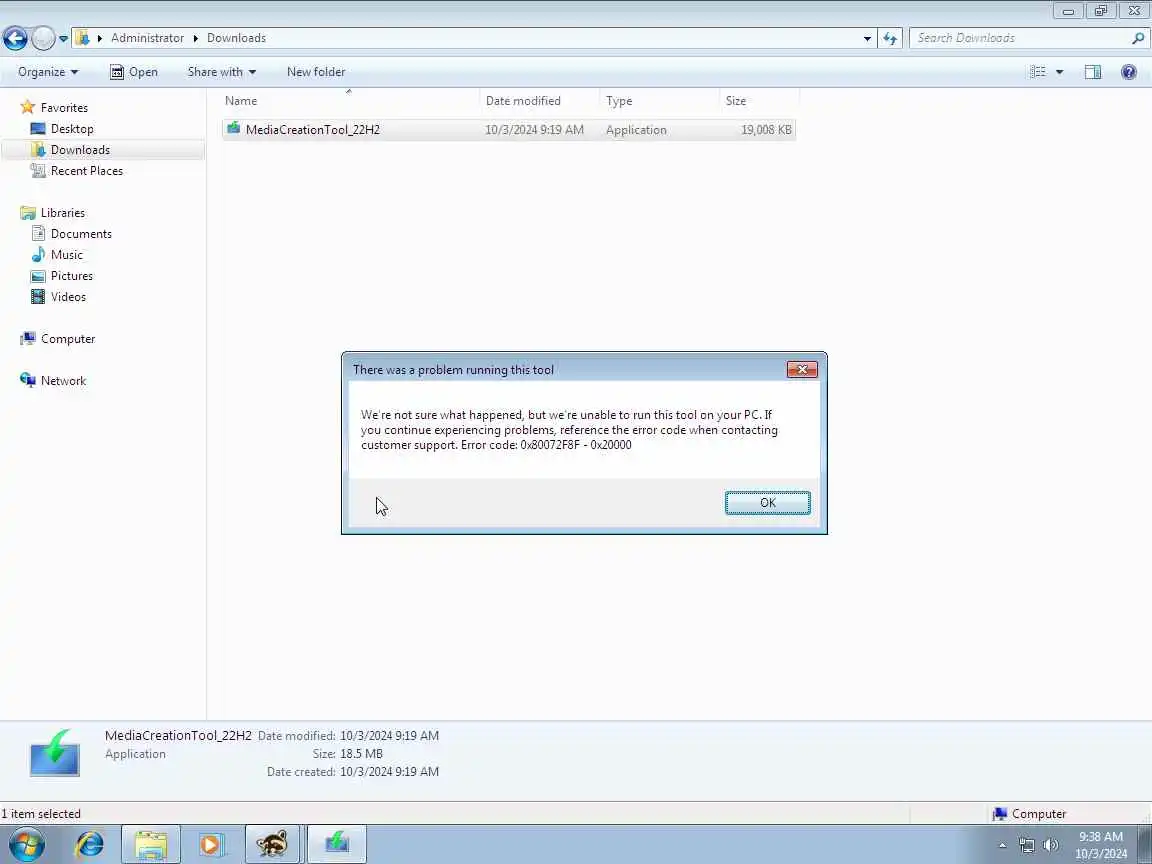
Task: Open Windows Explorer taskbar button
Action: tap(151, 844)
